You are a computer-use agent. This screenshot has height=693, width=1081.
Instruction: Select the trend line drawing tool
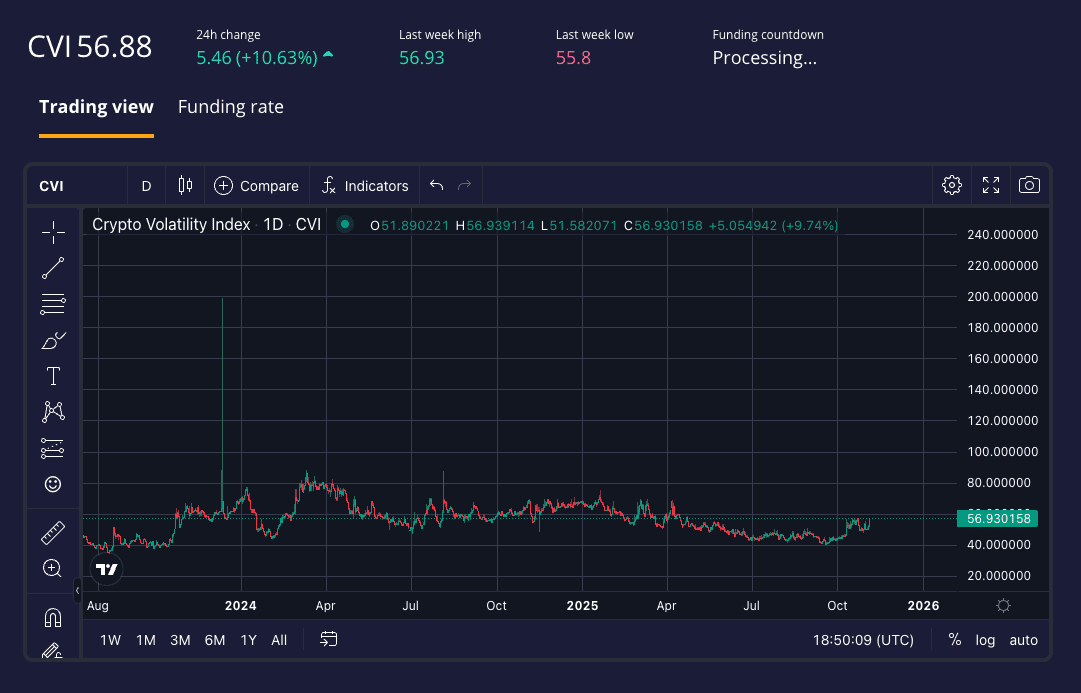point(53,268)
